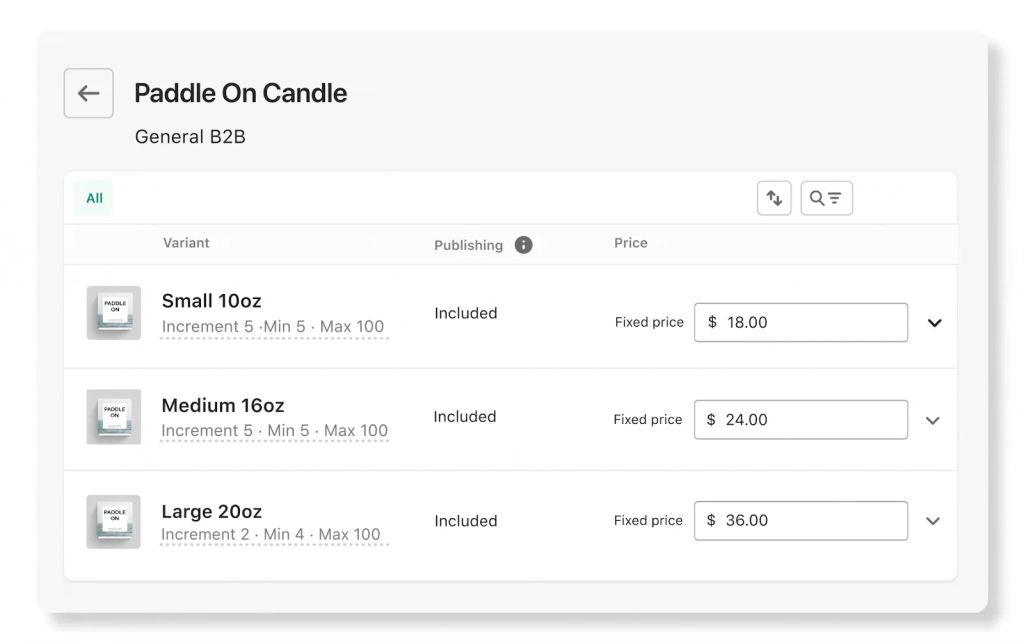The width and height of the screenshot is (1024, 643).
Task: Click the Price column header
Action: click(631, 242)
